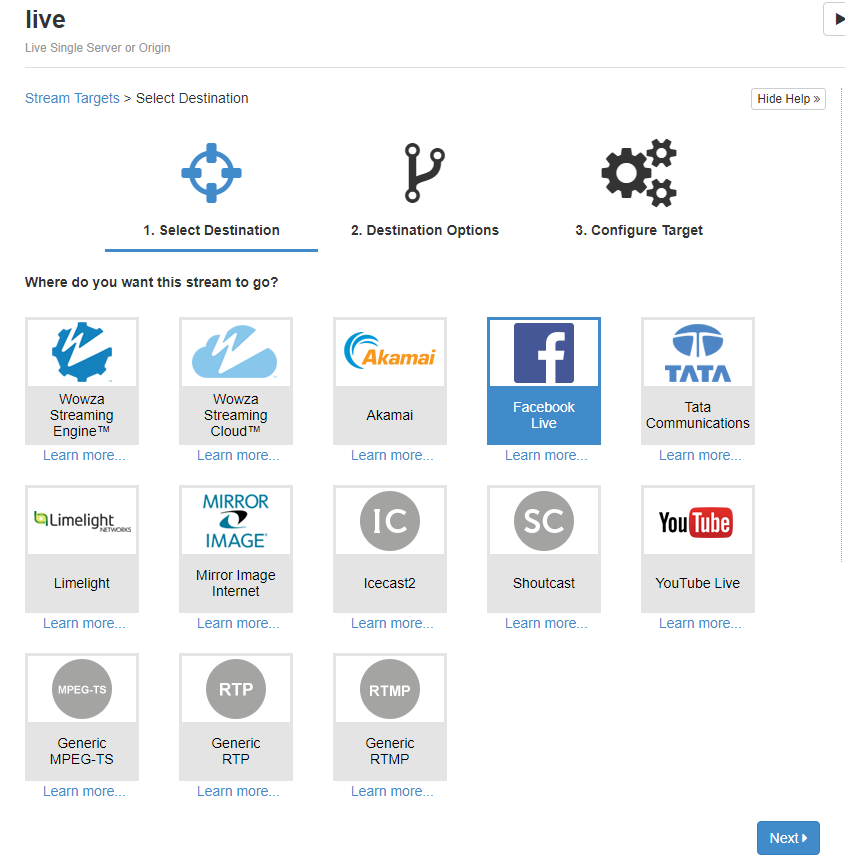Select the Generic RTP icon
Screen dimensions: 845x866
236,689
